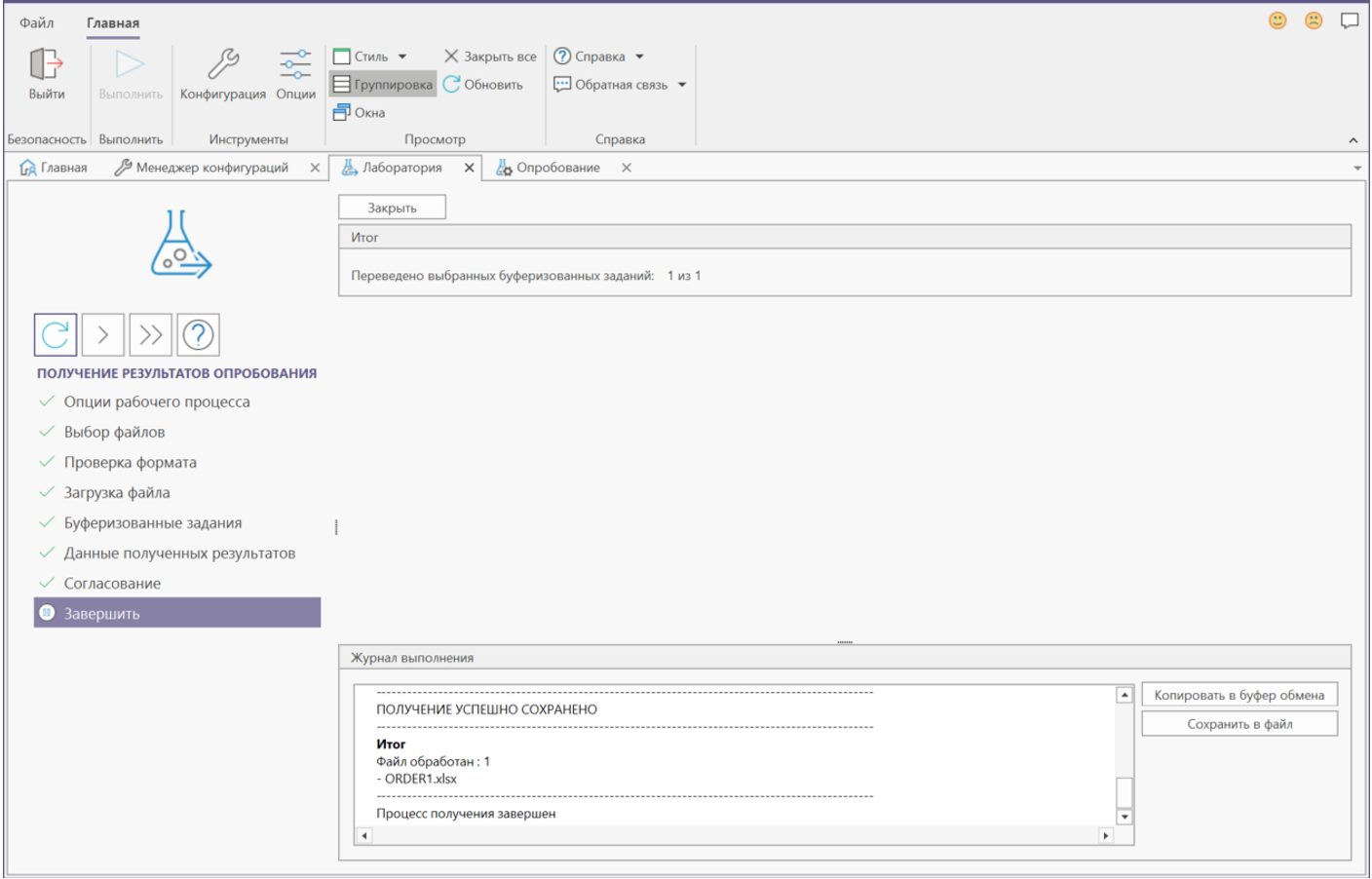Collapse the ribbon with chevron arrow
The image size is (1372, 879).
(1353, 140)
